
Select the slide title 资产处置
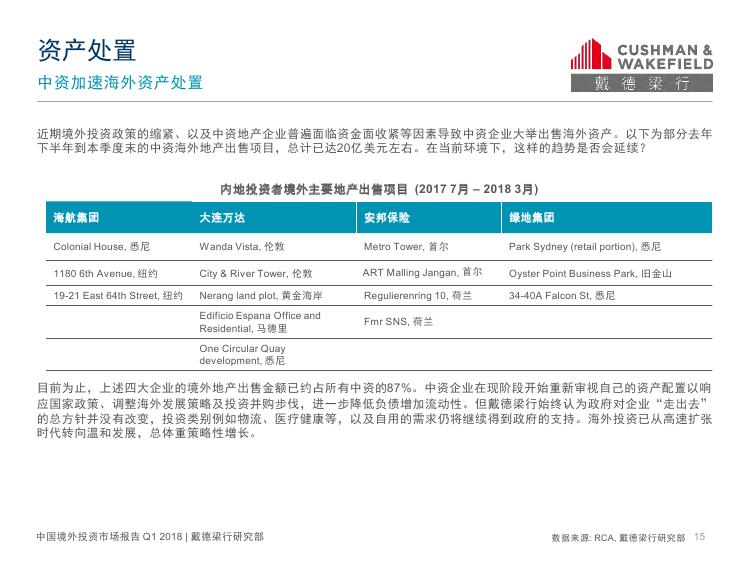[87, 50]
